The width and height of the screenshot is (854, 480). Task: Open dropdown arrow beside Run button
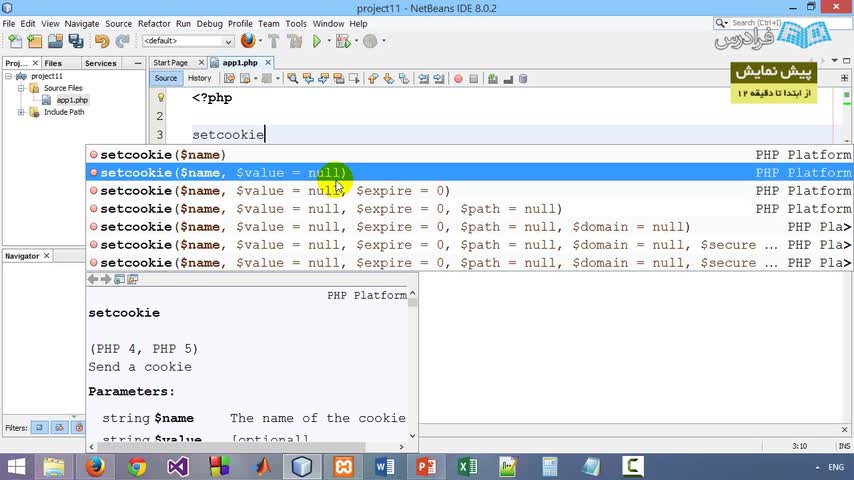pyautogui.click(x=329, y=41)
